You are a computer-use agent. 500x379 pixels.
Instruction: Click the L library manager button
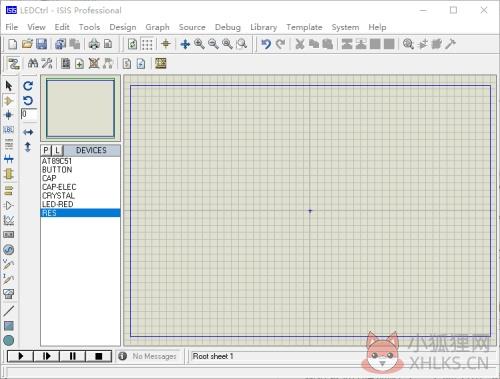pos(57,150)
